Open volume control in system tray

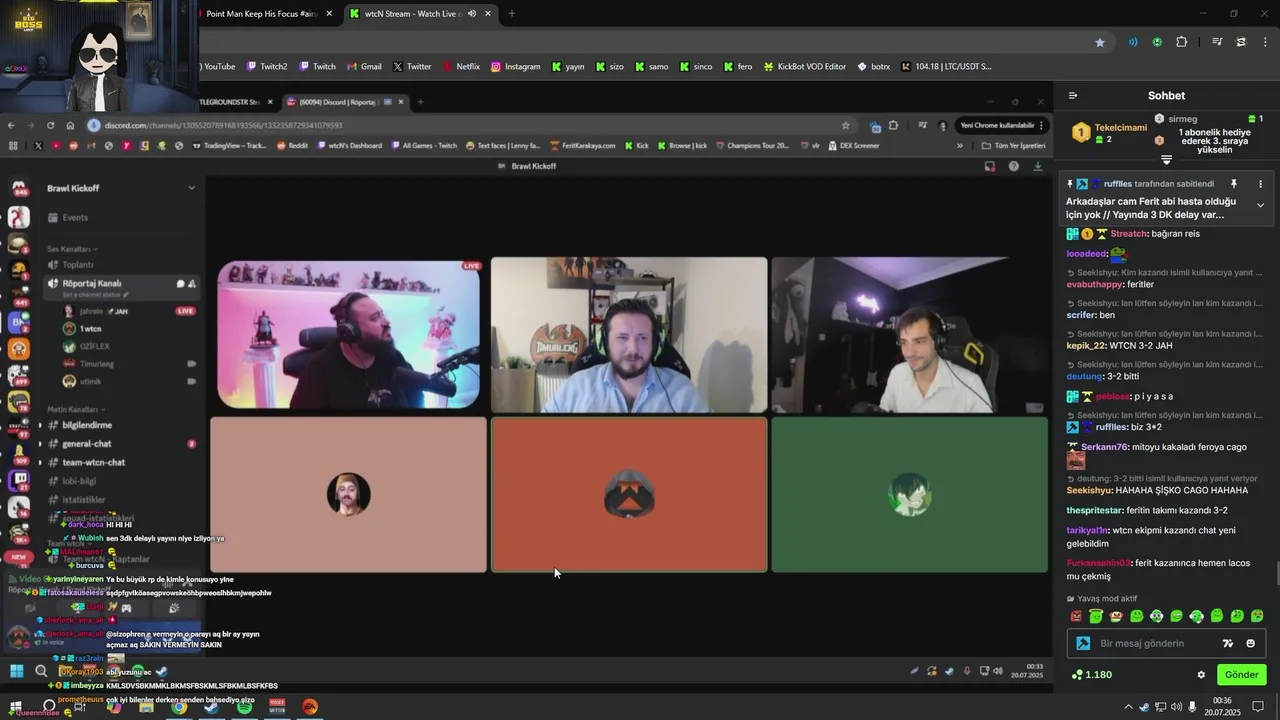tap(1176, 707)
